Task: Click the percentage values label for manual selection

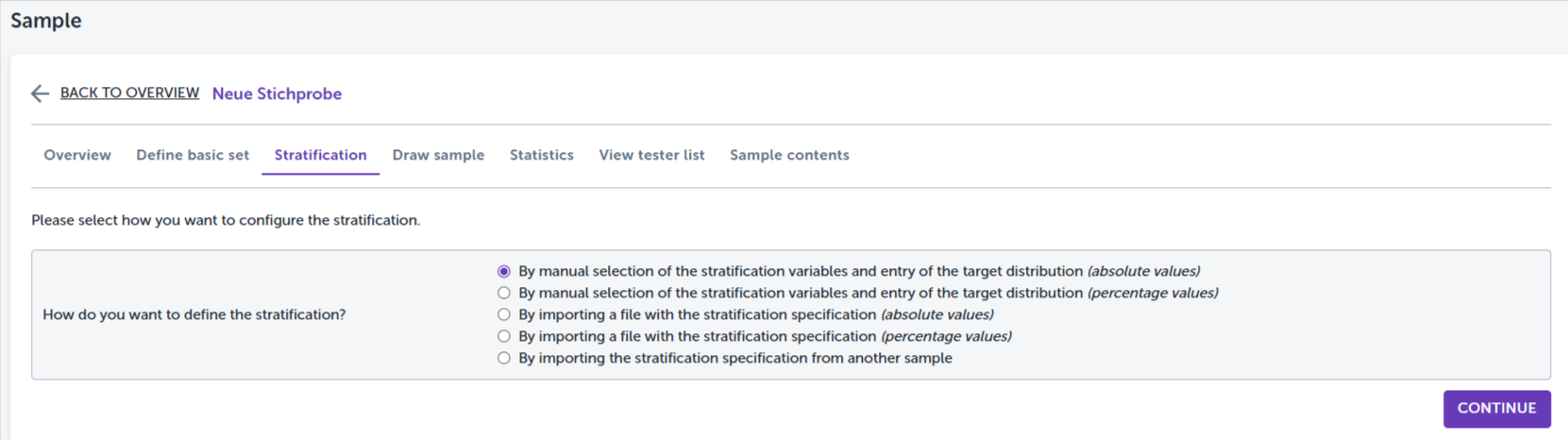Action: click(868, 294)
